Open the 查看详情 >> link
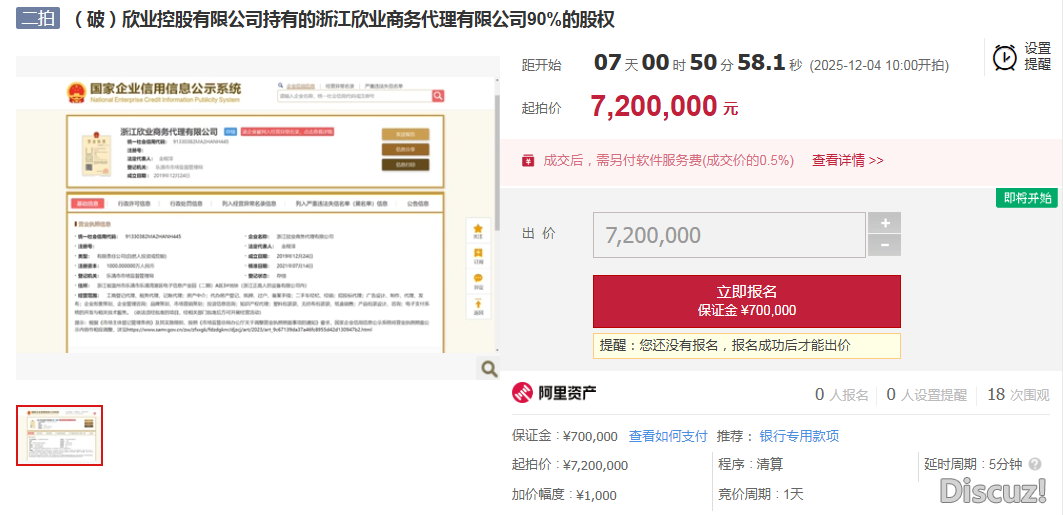1063x515 pixels. coord(847,160)
